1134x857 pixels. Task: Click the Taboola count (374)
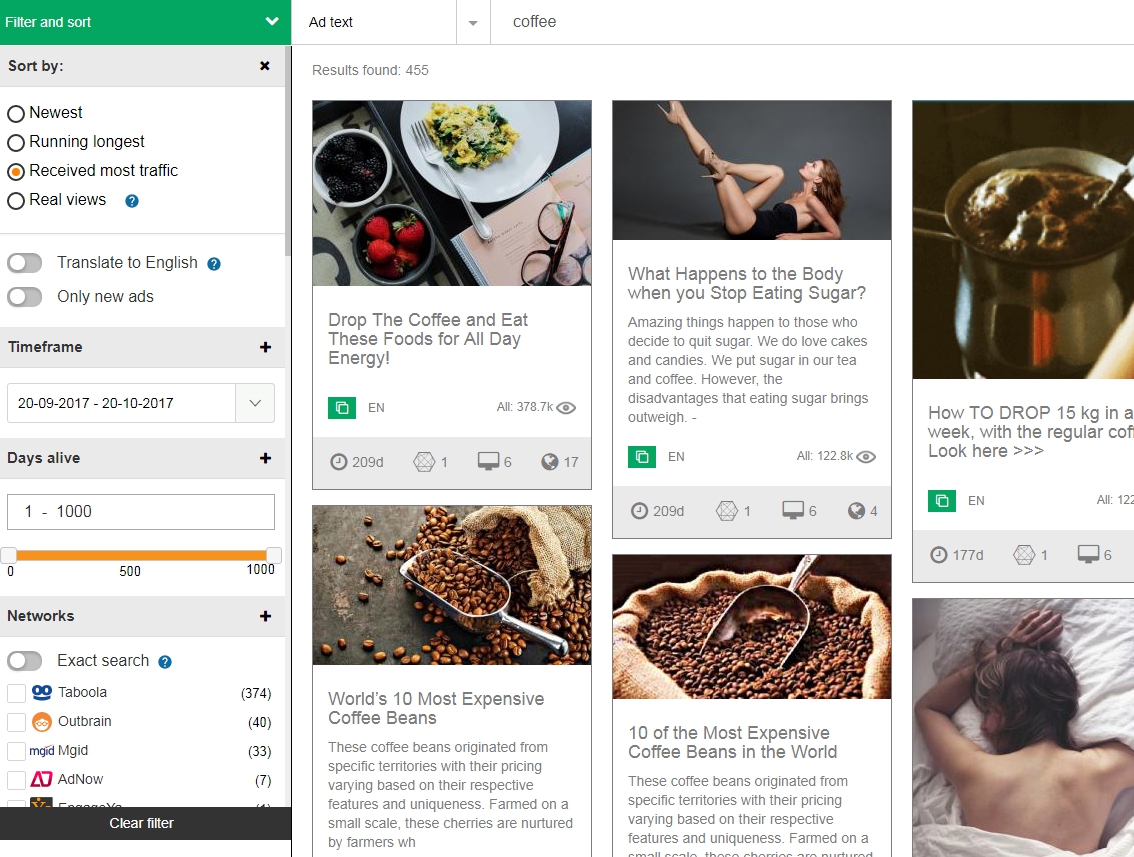(x=256, y=694)
